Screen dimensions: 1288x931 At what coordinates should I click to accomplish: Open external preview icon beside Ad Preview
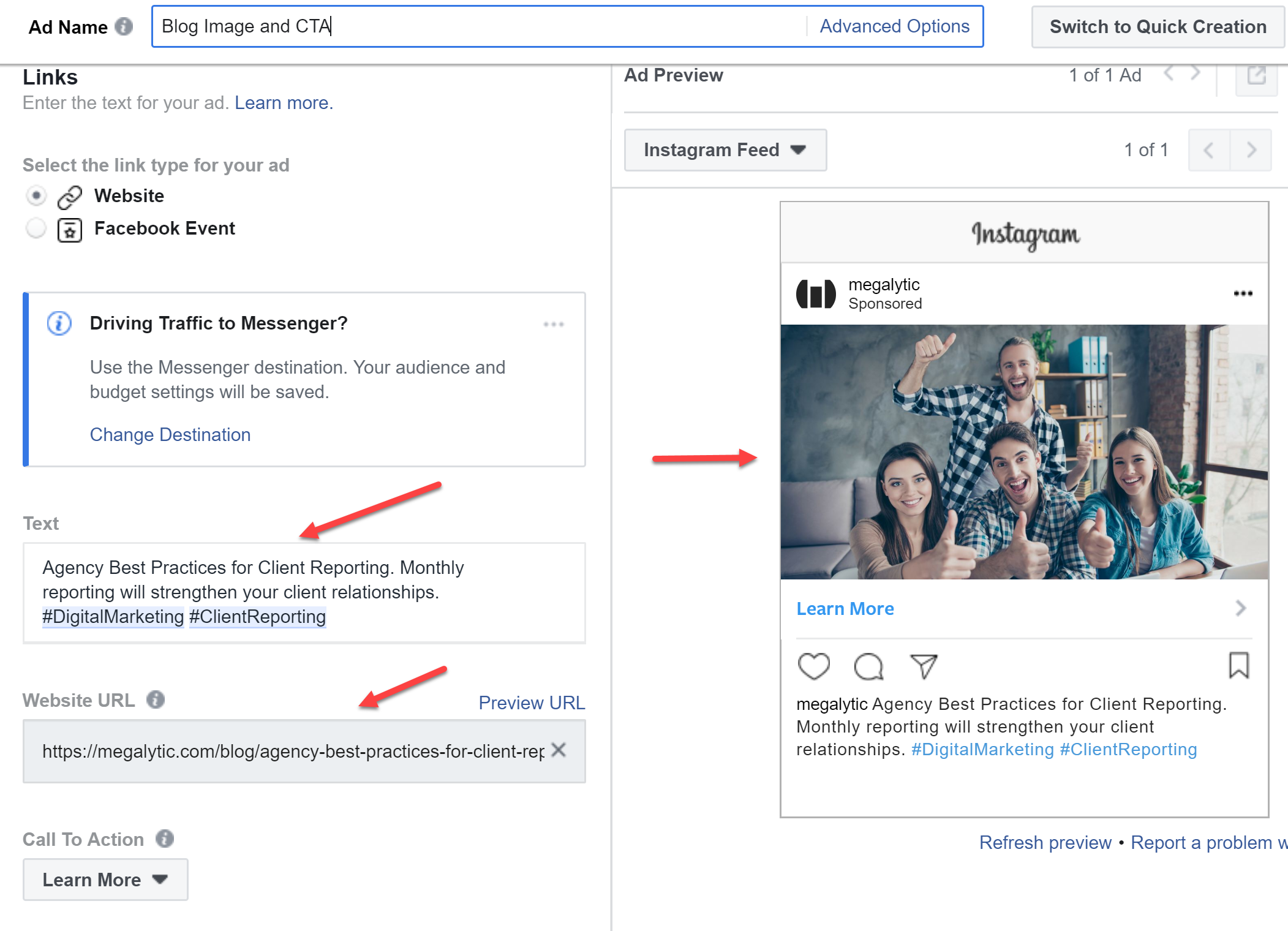[x=1256, y=76]
